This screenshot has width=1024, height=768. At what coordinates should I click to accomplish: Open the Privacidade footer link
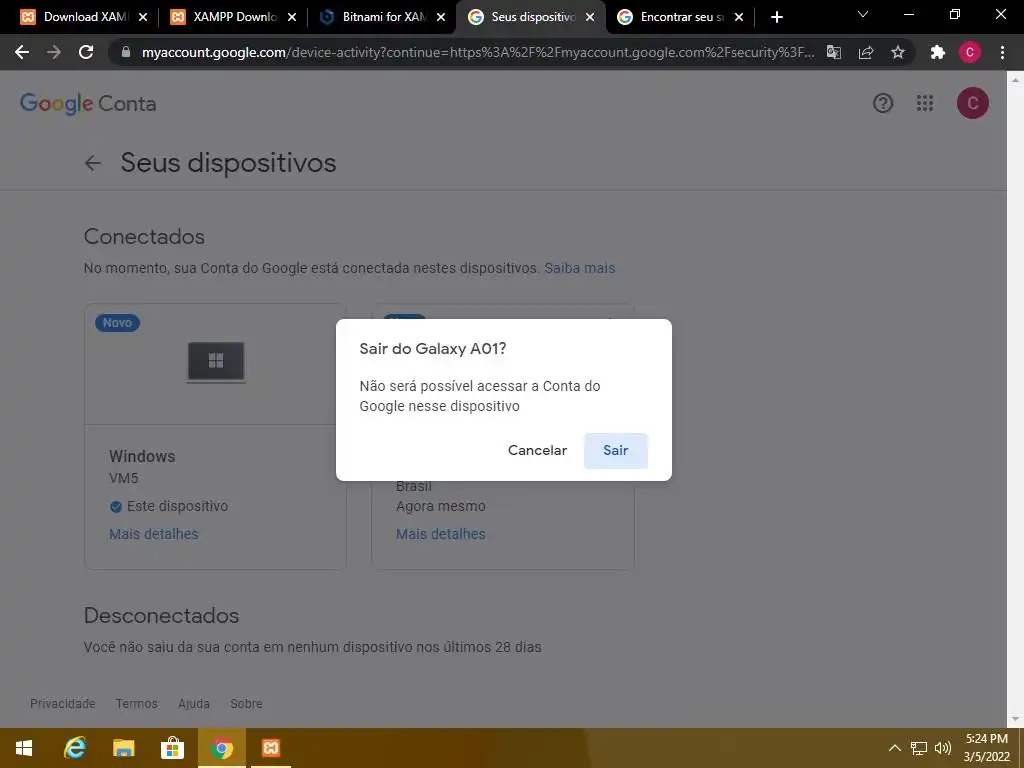(x=63, y=703)
